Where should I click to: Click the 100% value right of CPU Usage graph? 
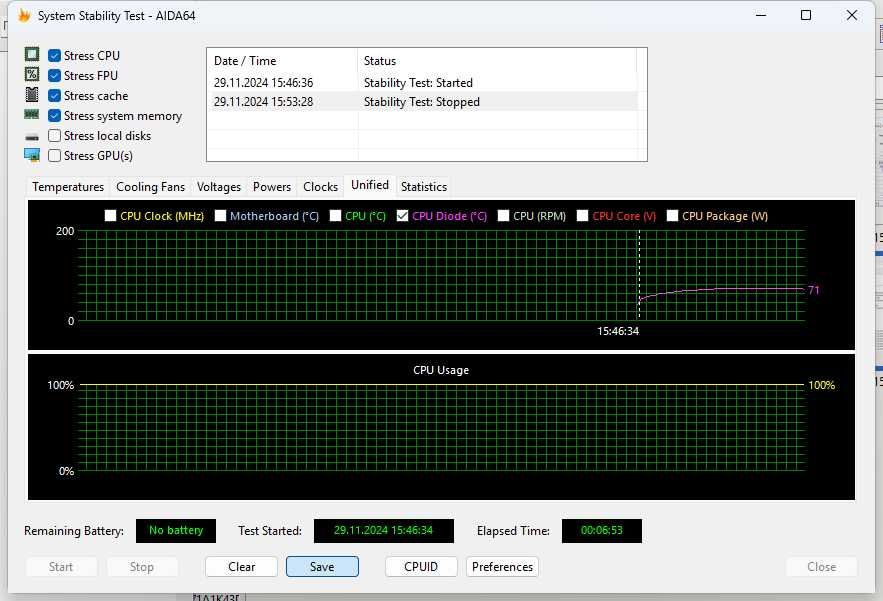(x=822, y=385)
